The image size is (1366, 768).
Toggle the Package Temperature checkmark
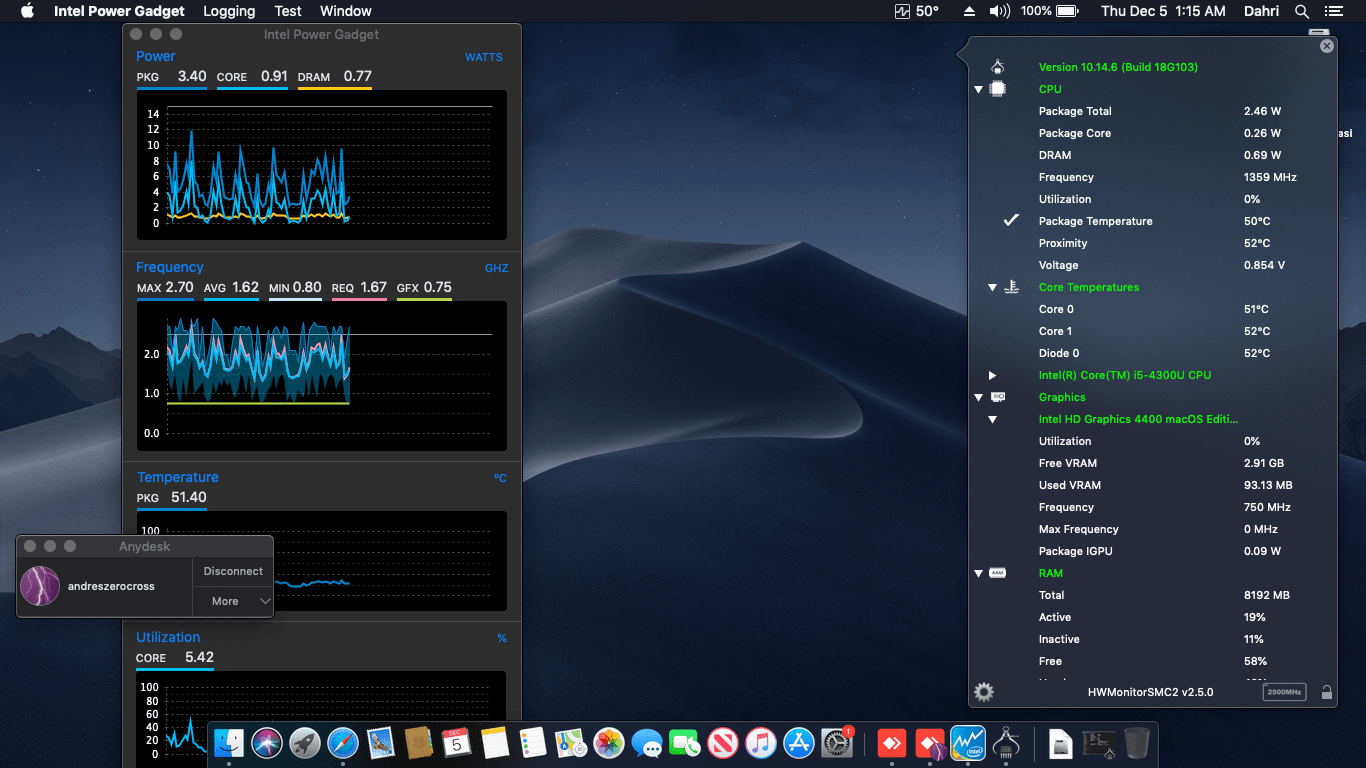point(1011,221)
